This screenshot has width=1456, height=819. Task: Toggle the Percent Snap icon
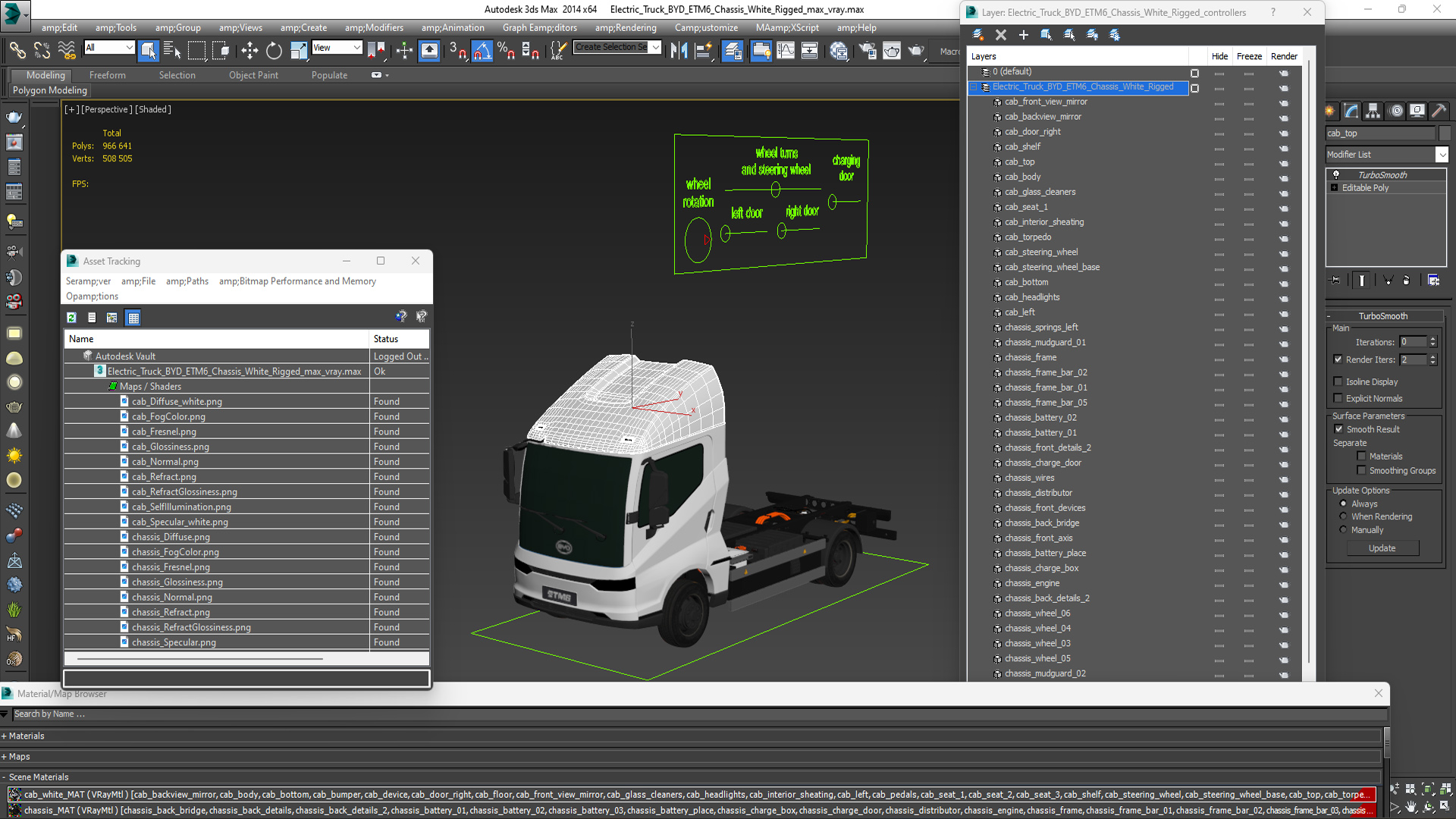506,50
